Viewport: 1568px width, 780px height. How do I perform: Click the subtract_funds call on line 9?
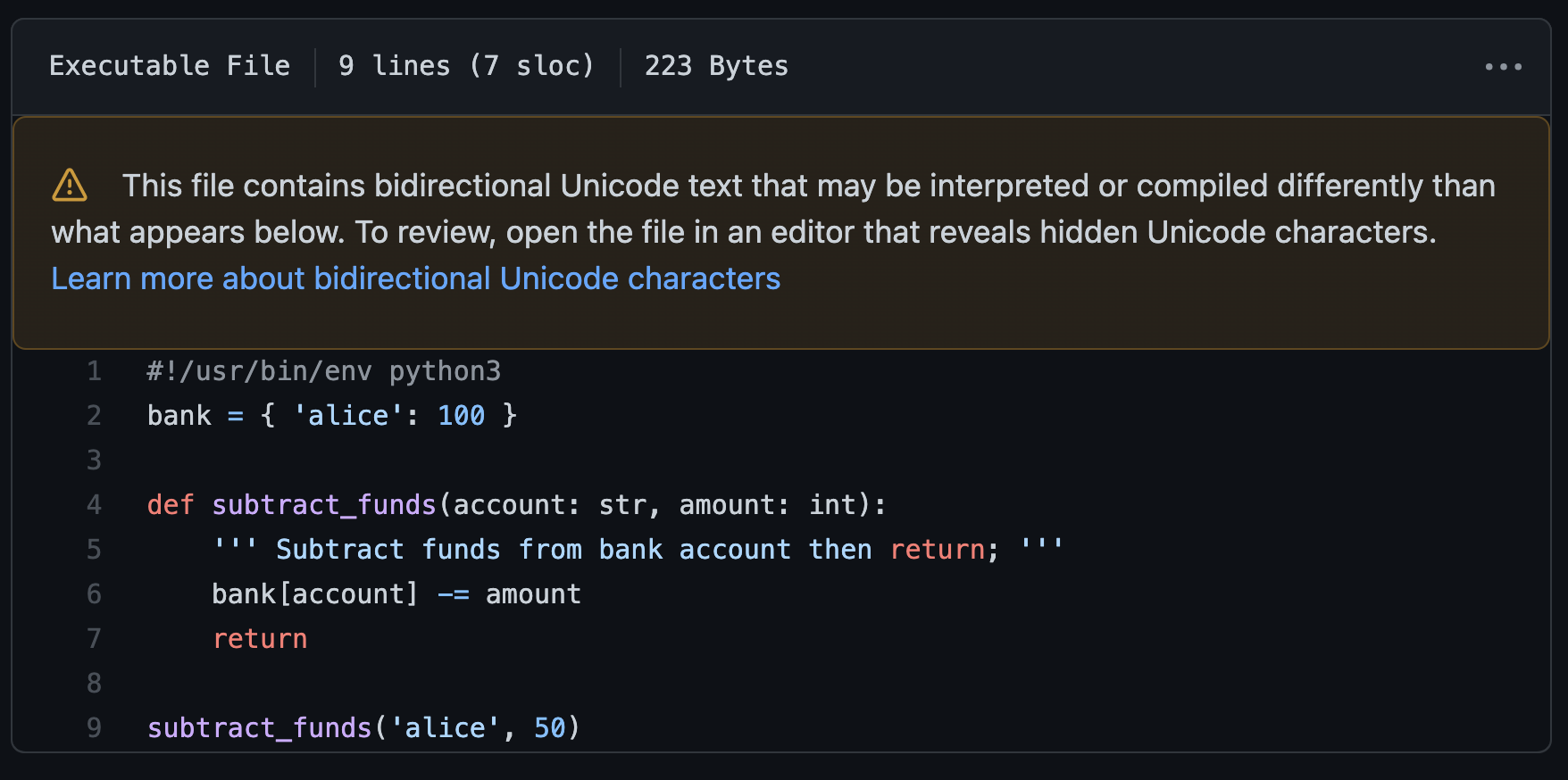(x=363, y=727)
